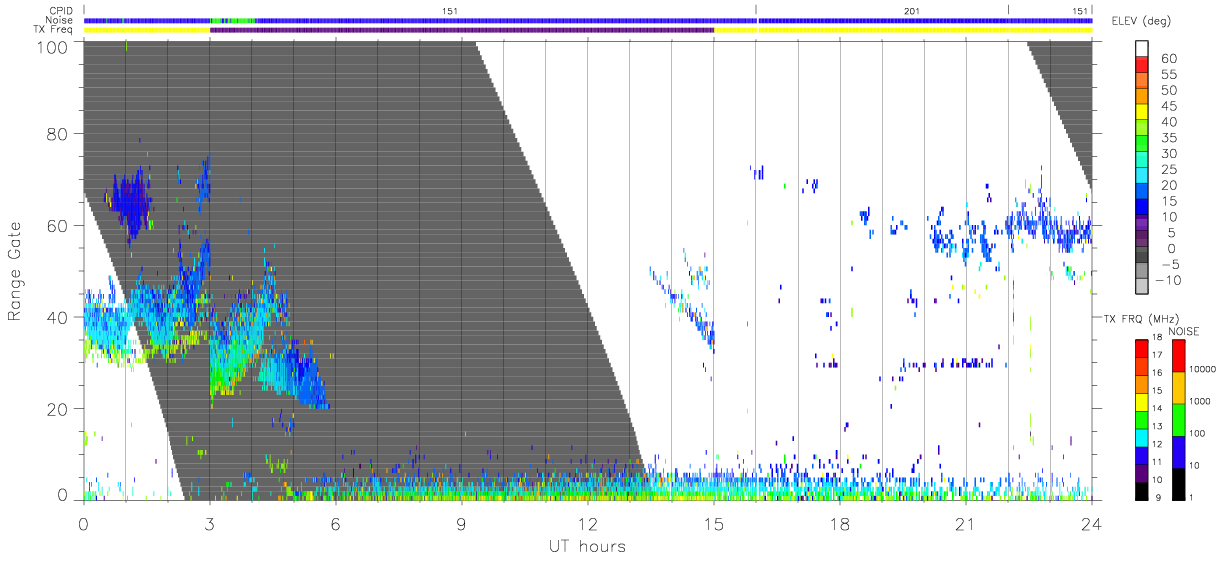Screen dimensions: 1228x567
Task: Click the '1' label on NOISE legend
Action: [1193, 497]
